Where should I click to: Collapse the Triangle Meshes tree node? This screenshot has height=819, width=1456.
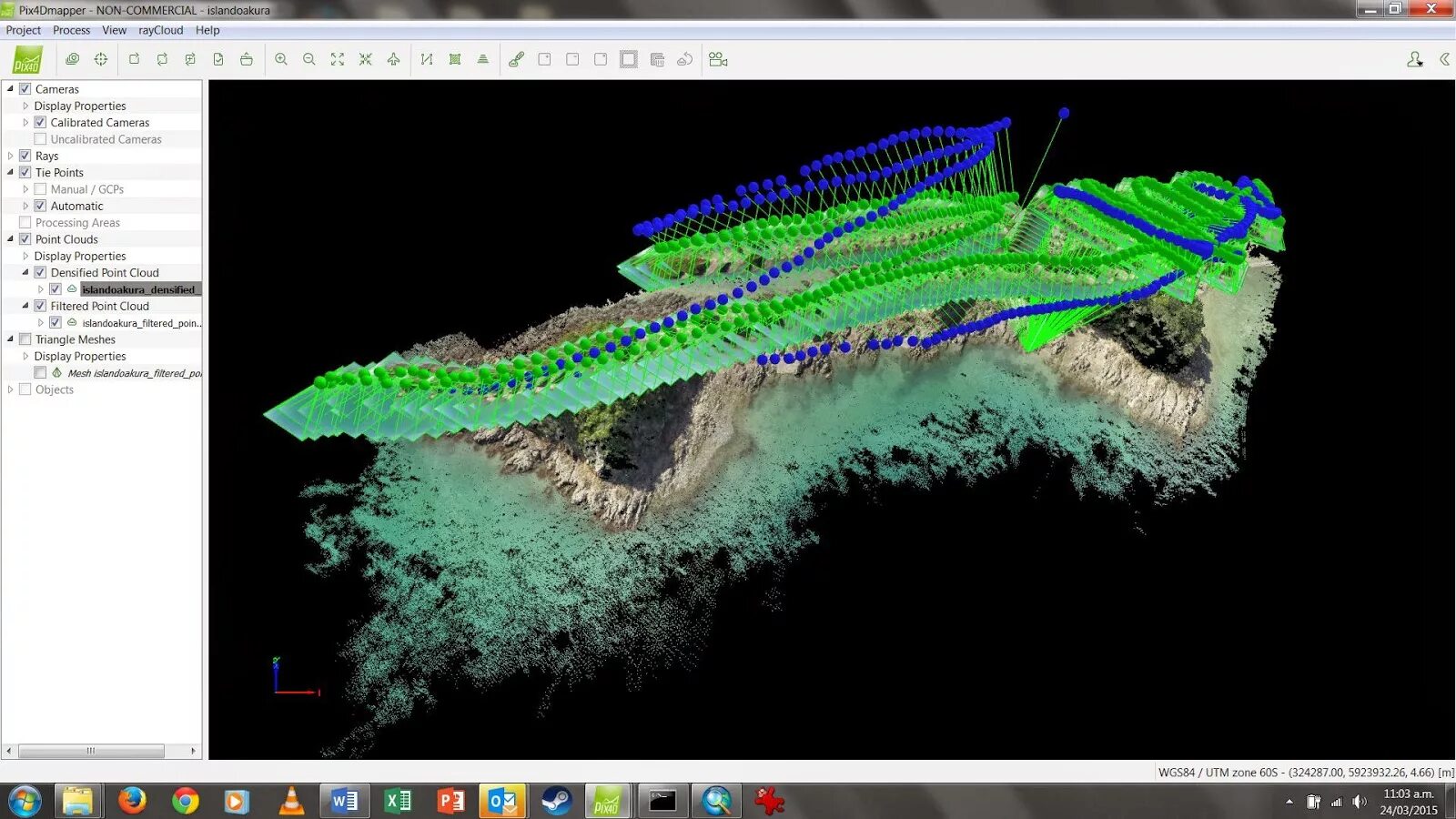[x=11, y=339]
